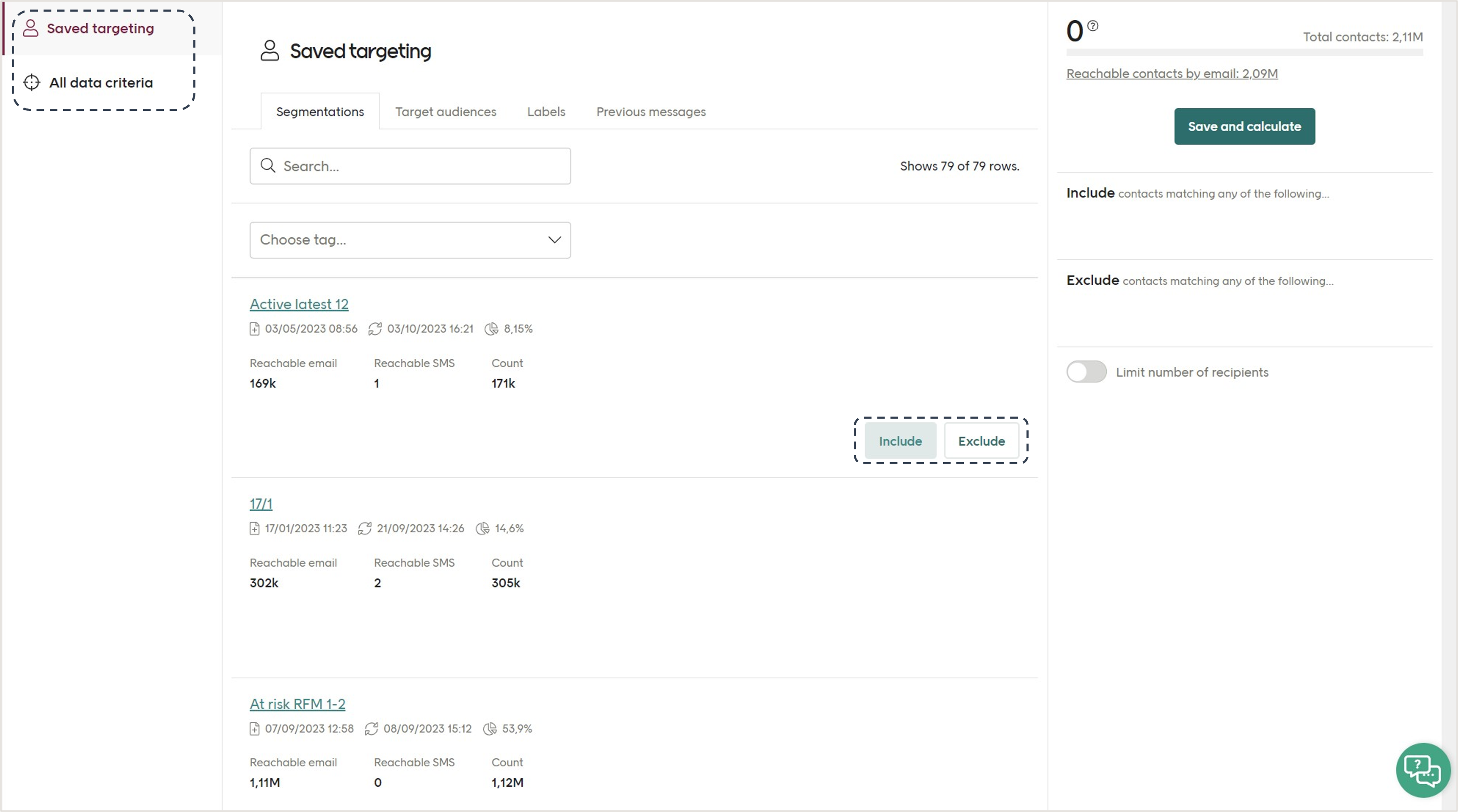Go to the Previous messages tab

(x=651, y=112)
